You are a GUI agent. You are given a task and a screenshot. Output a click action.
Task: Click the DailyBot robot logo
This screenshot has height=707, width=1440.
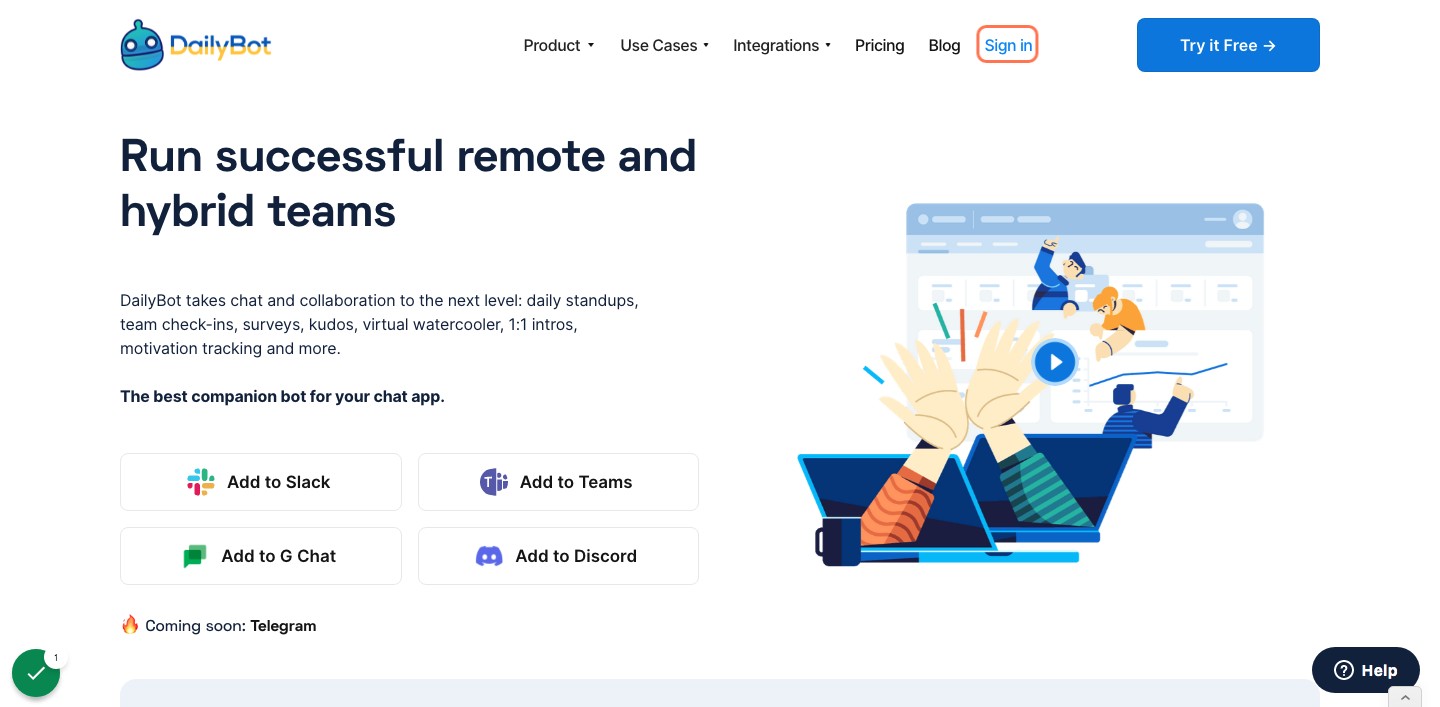[x=142, y=45]
